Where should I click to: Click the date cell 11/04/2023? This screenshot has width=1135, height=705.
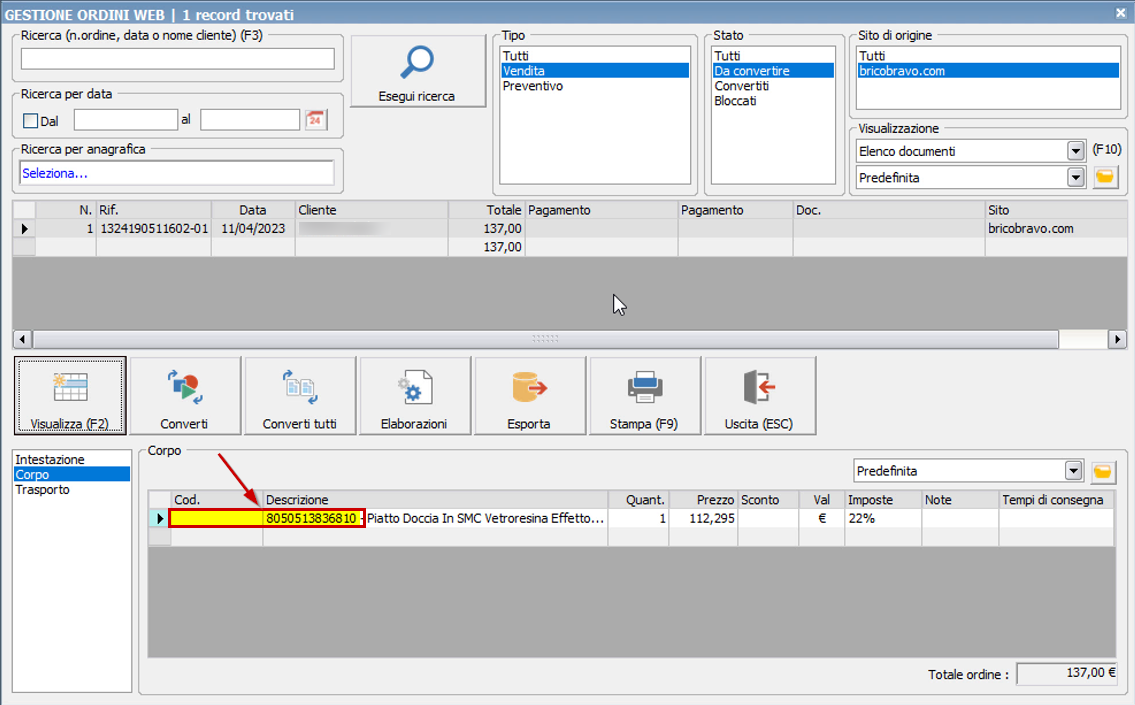[253, 229]
